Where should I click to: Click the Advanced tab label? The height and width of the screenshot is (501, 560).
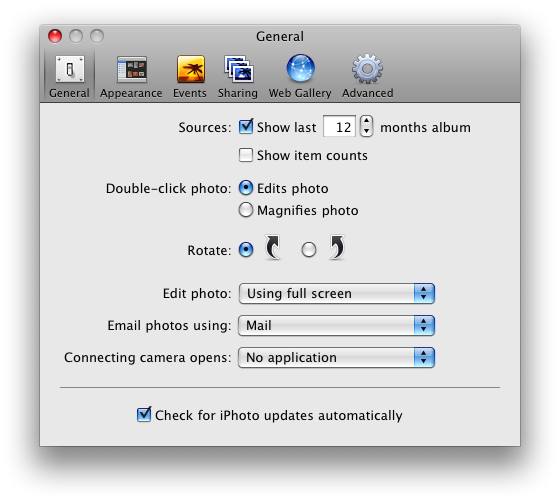coord(368,93)
